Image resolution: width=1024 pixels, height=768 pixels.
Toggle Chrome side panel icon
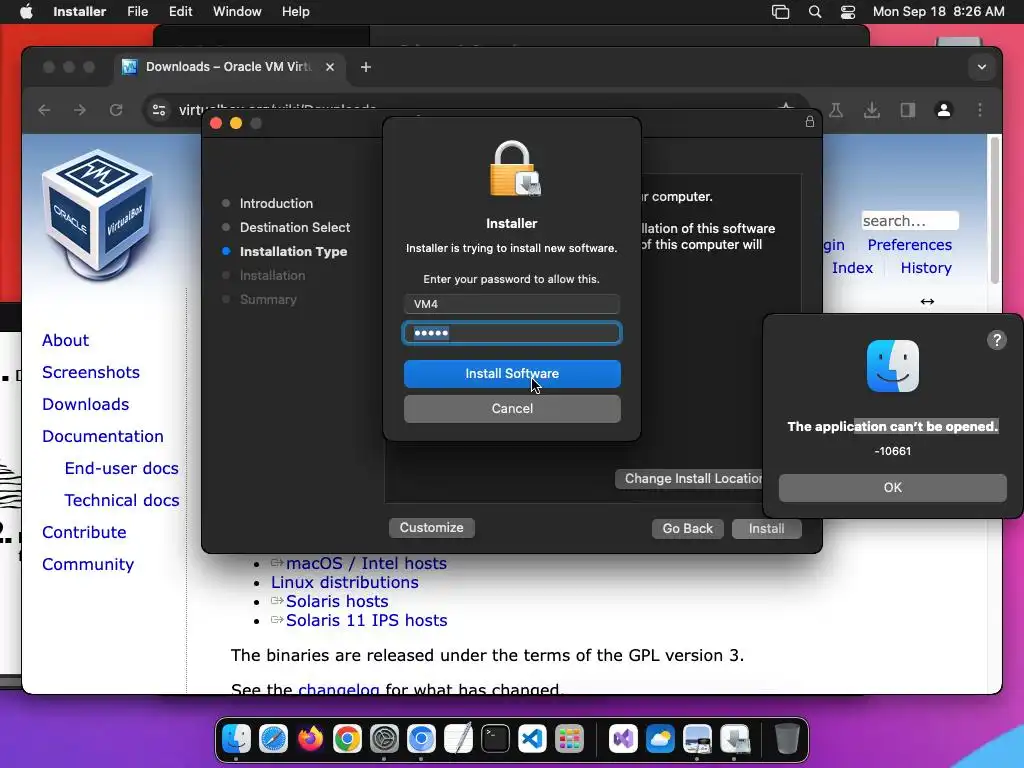(908, 110)
